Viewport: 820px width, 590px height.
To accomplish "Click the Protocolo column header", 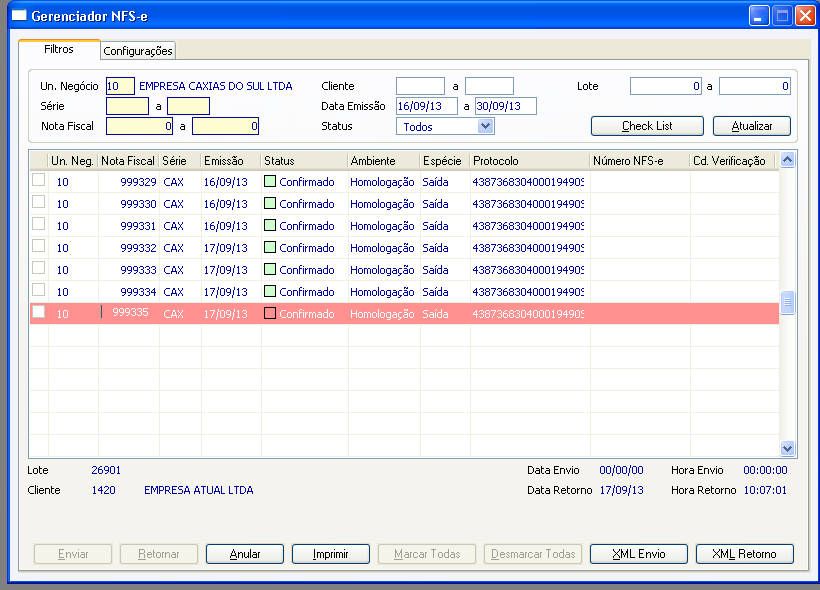I will pos(495,161).
